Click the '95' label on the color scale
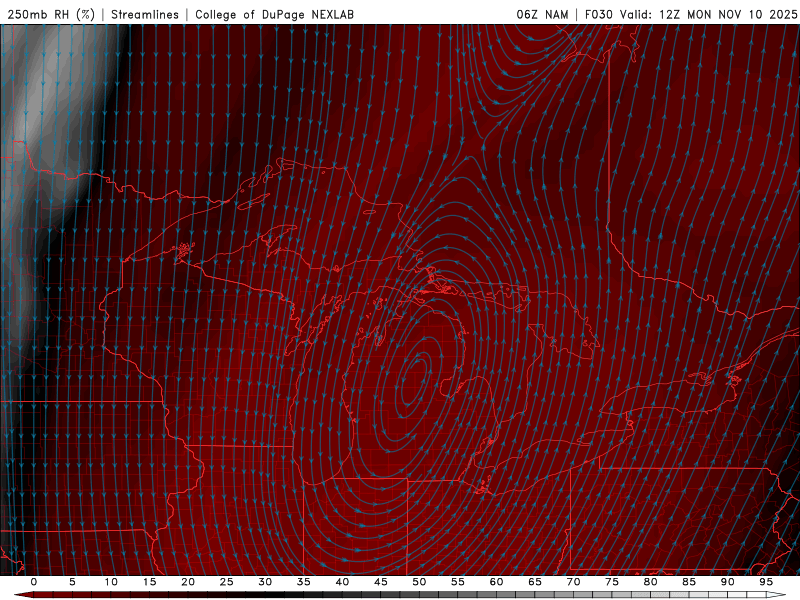The image size is (800, 600). (x=766, y=582)
